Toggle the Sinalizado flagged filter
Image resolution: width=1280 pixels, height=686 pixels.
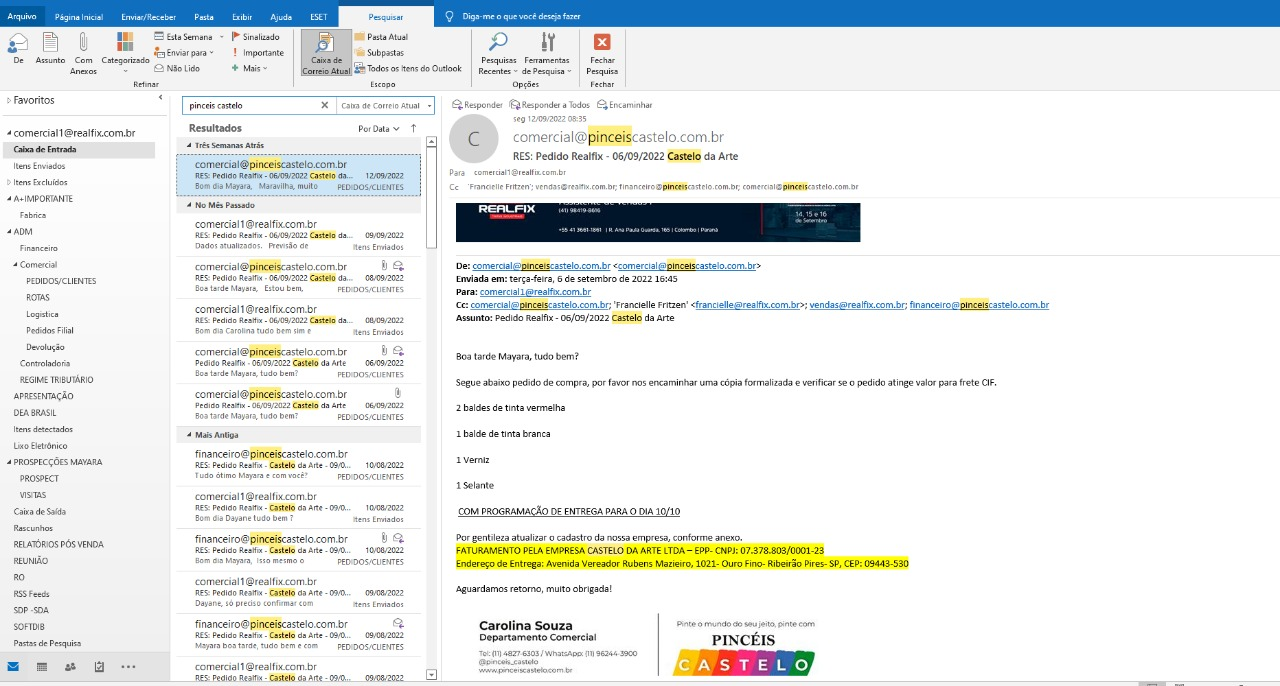pyautogui.click(x=255, y=37)
